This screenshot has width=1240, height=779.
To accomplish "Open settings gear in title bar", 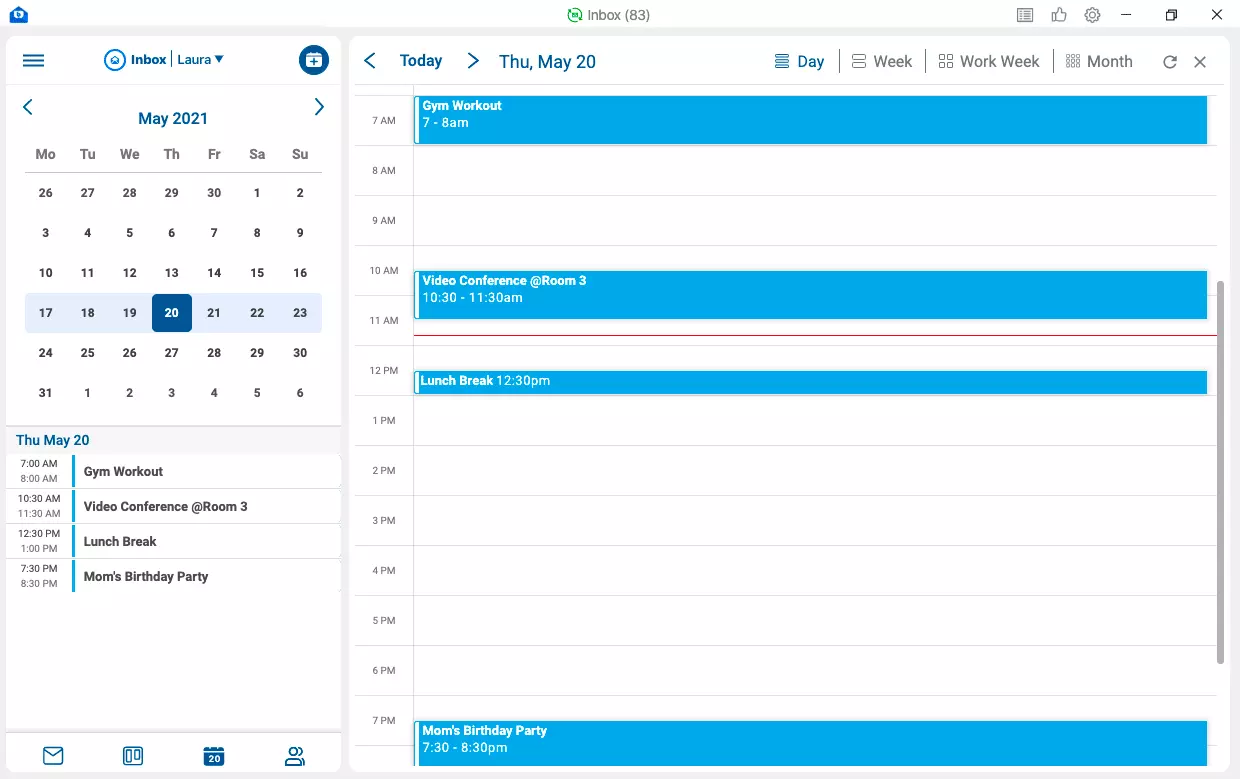I will tap(1092, 15).
